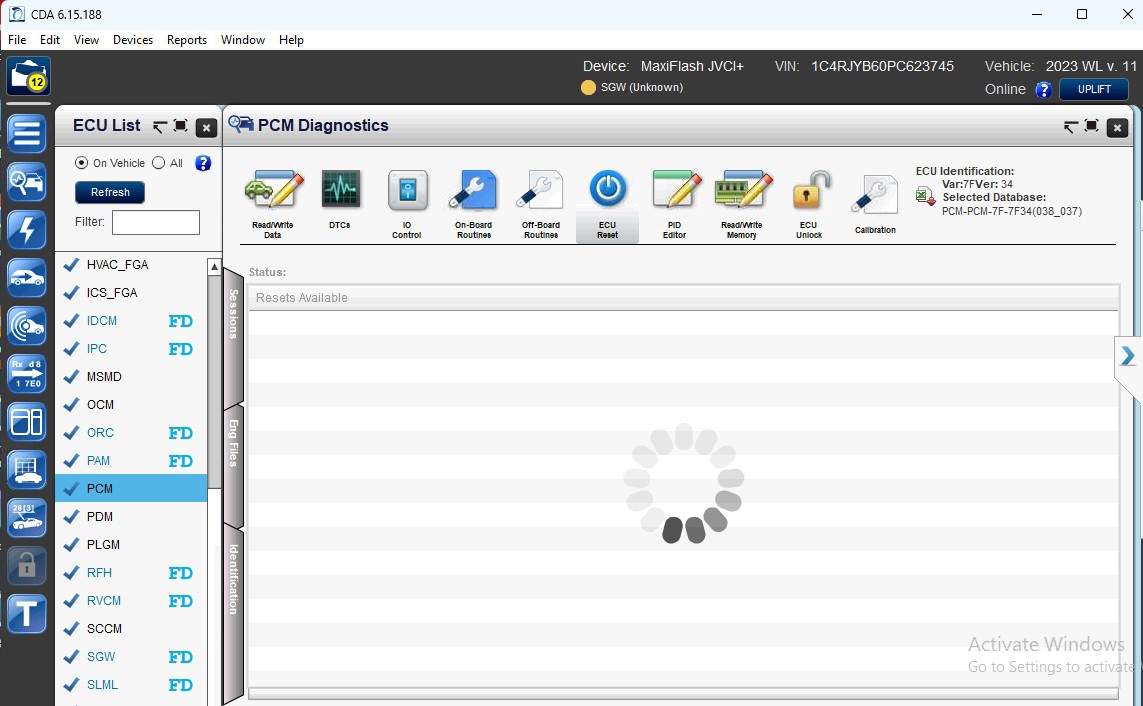
Task: Close the ECU List panel
Action: click(x=206, y=128)
